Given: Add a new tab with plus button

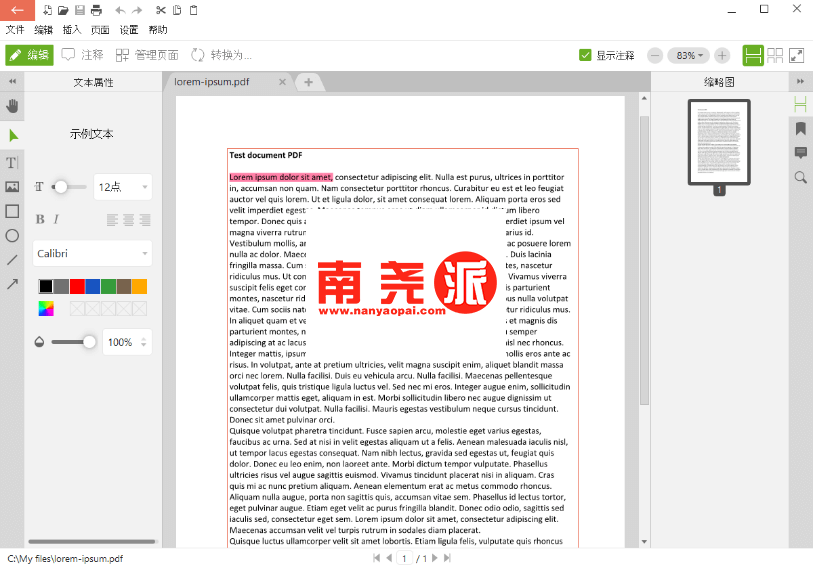Looking at the screenshot, I should [309, 82].
